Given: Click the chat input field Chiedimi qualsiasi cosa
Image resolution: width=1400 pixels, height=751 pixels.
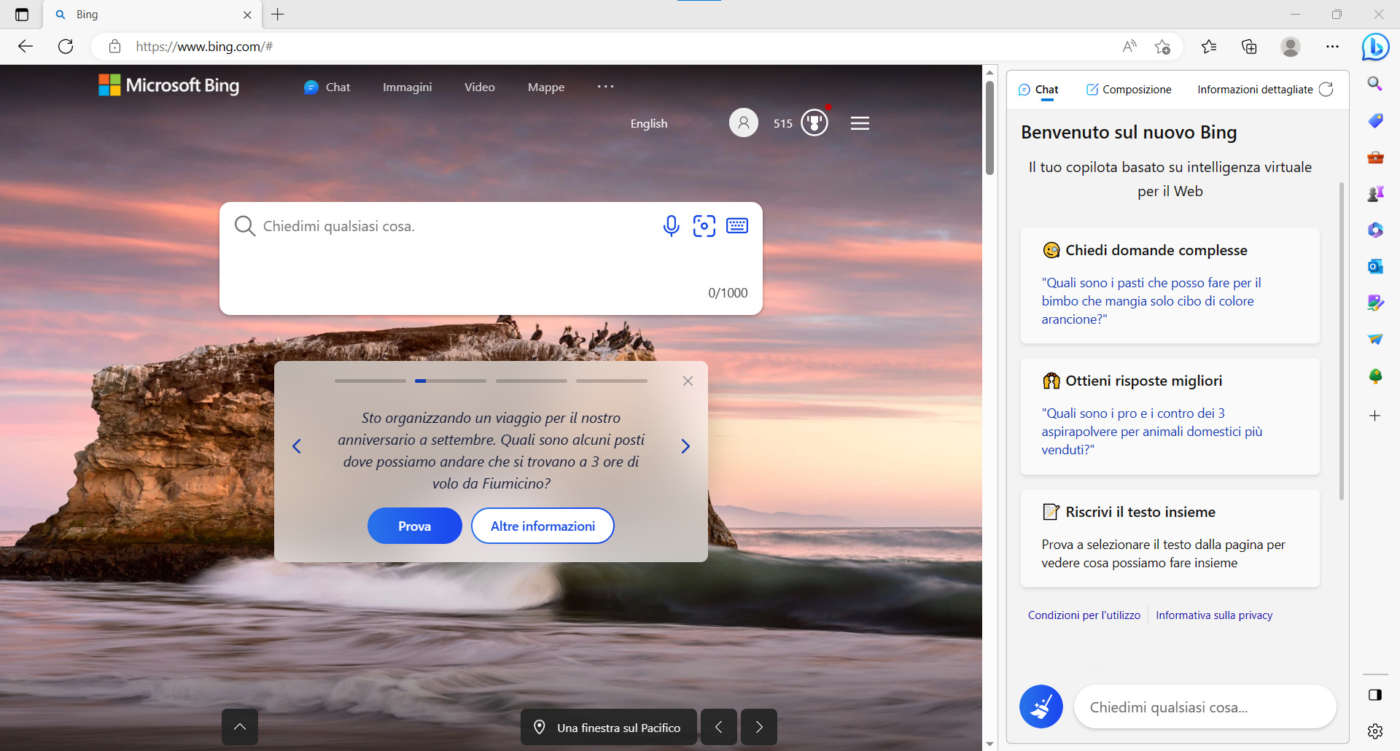Looking at the screenshot, I should click(x=1204, y=707).
